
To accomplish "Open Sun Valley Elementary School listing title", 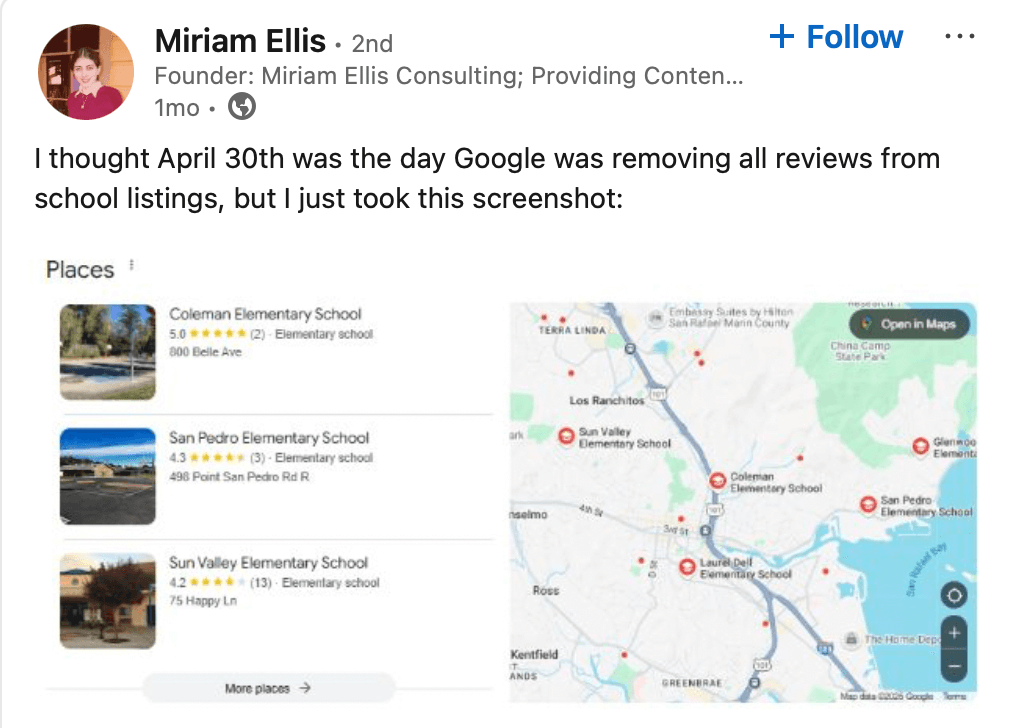I will tap(268, 562).
